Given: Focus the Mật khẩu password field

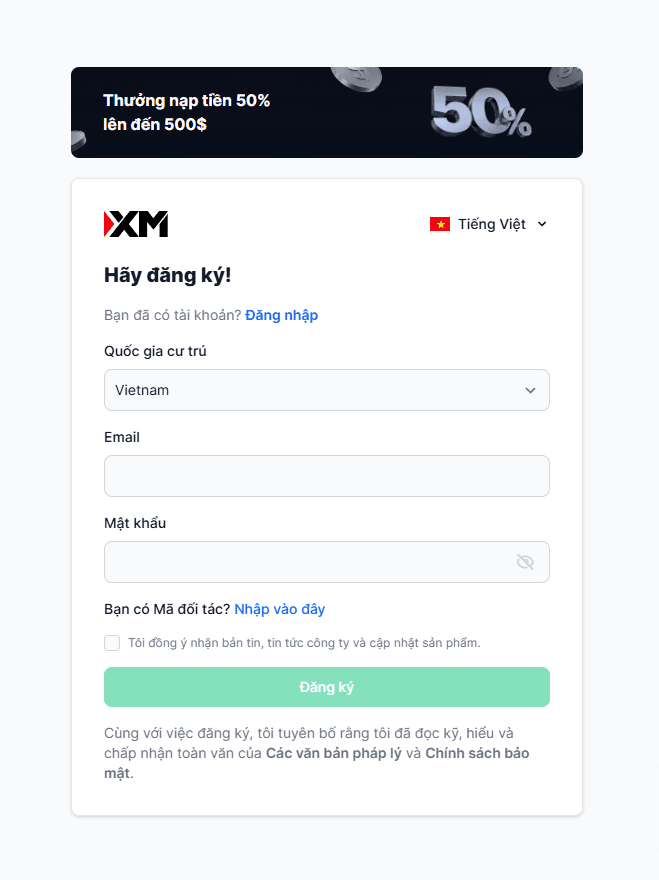Looking at the screenshot, I should click(327, 562).
